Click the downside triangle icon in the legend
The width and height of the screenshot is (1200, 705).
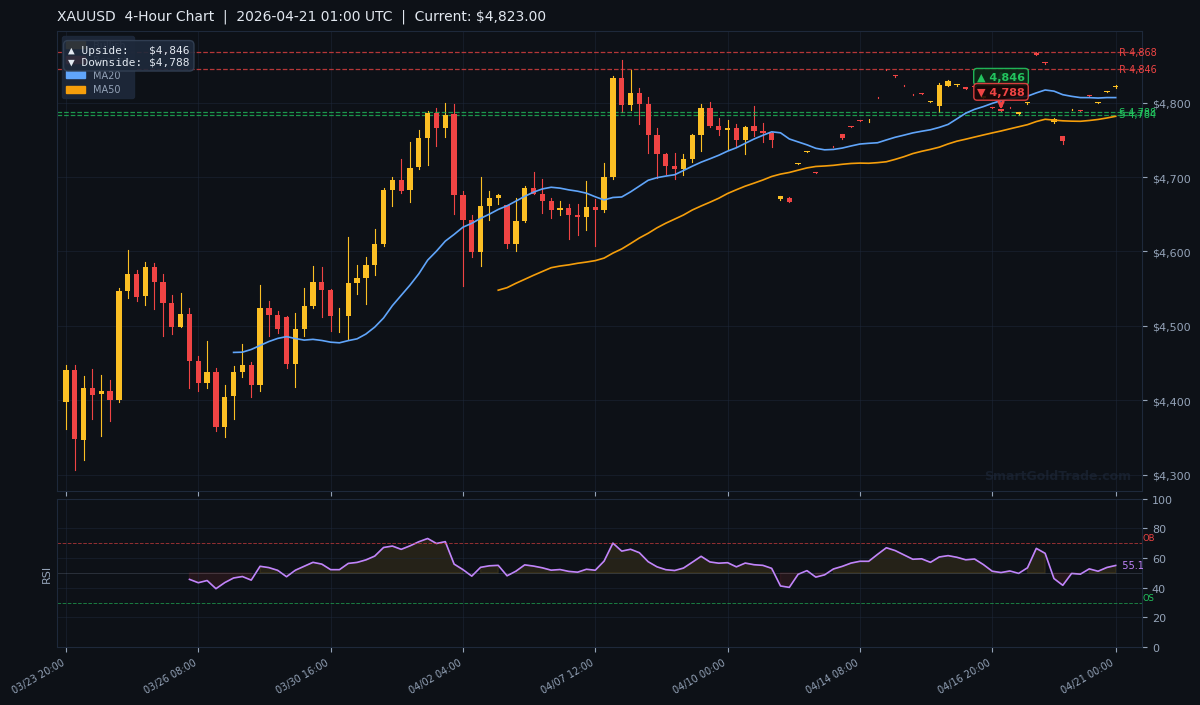point(71,62)
